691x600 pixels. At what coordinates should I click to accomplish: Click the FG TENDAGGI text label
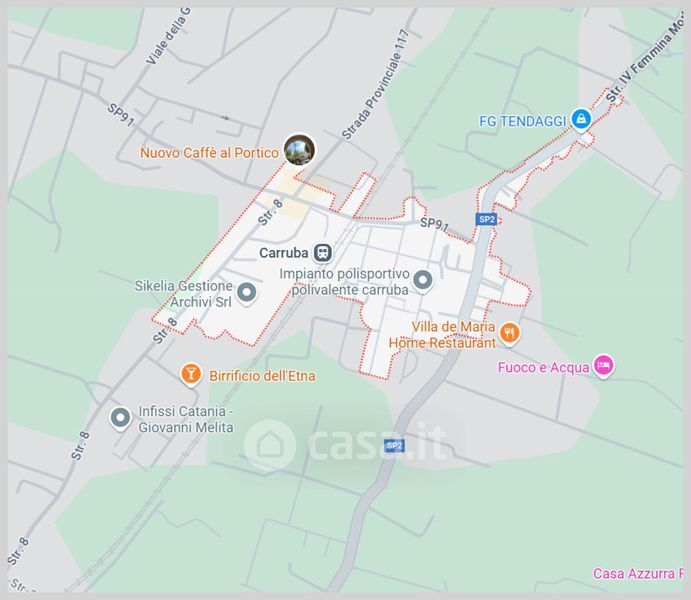[522, 121]
